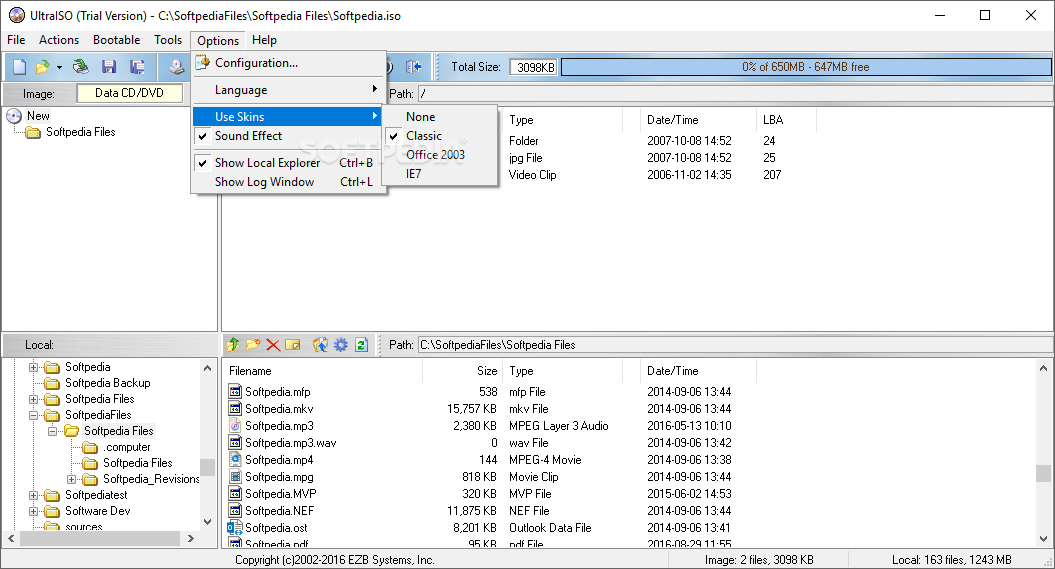Click the Data CD/DVD image type button
Screen dimensions: 1055x569
[x=129, y=93]
